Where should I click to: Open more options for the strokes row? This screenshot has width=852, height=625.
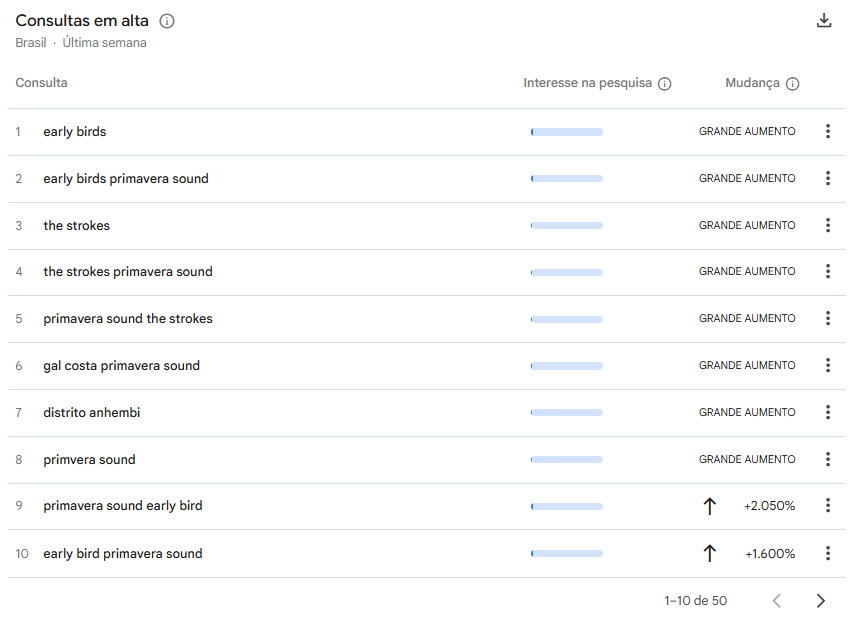828,225
